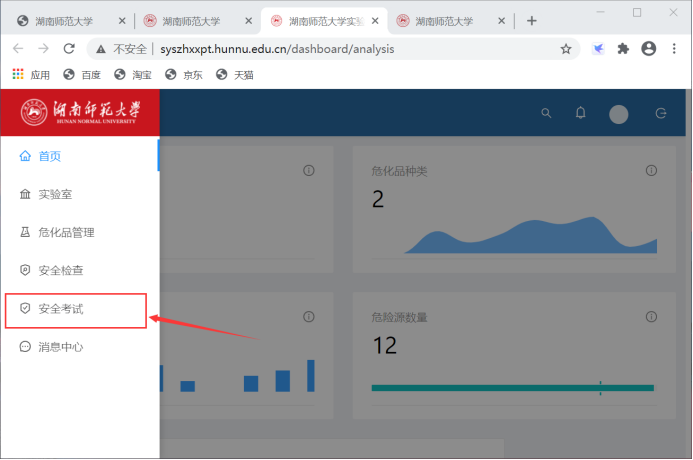Screen dimensions: 693x460
Task: Go to 安全检查 section
Action: [60, 270]
